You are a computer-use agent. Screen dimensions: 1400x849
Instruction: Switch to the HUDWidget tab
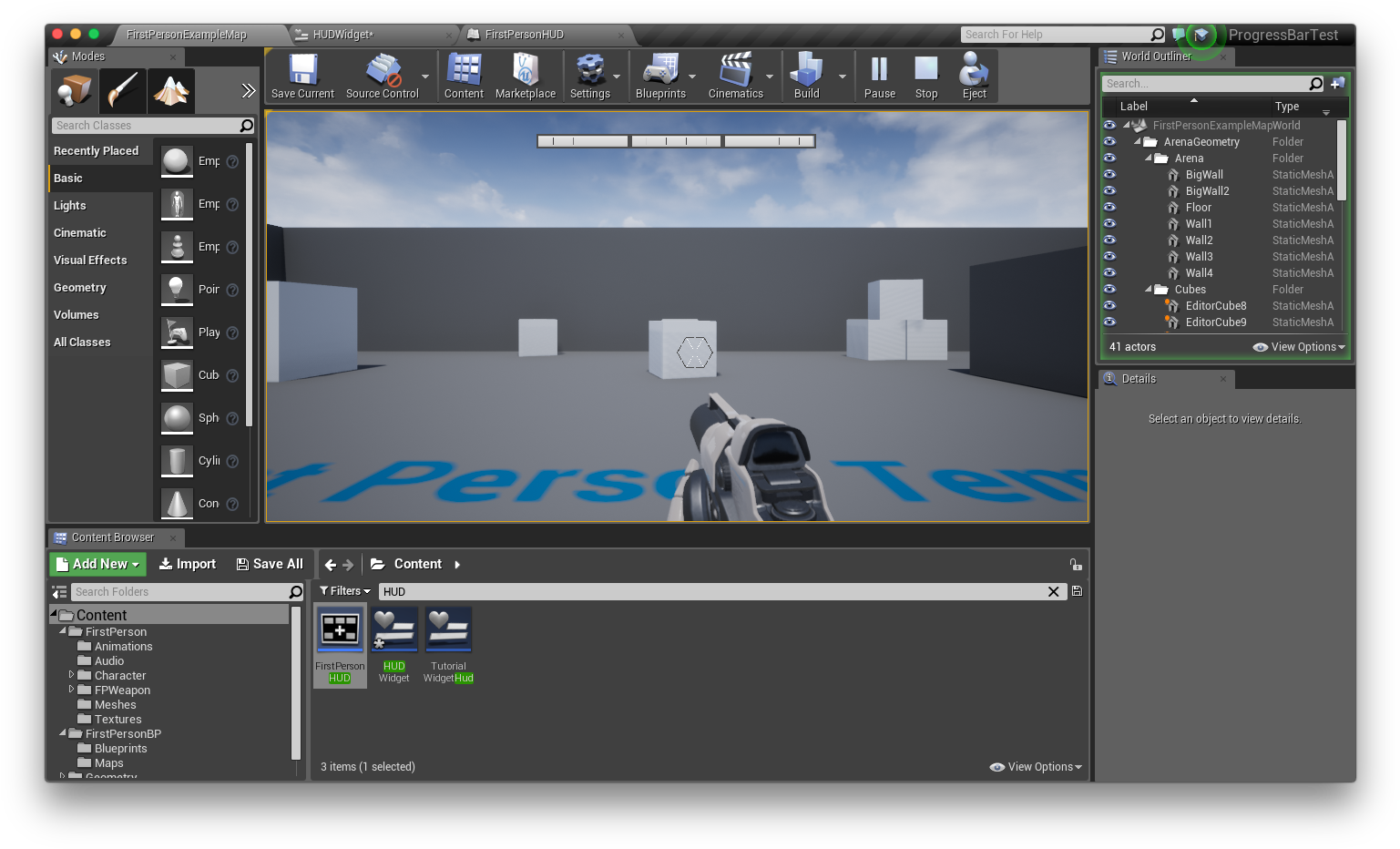coord(342,35)
